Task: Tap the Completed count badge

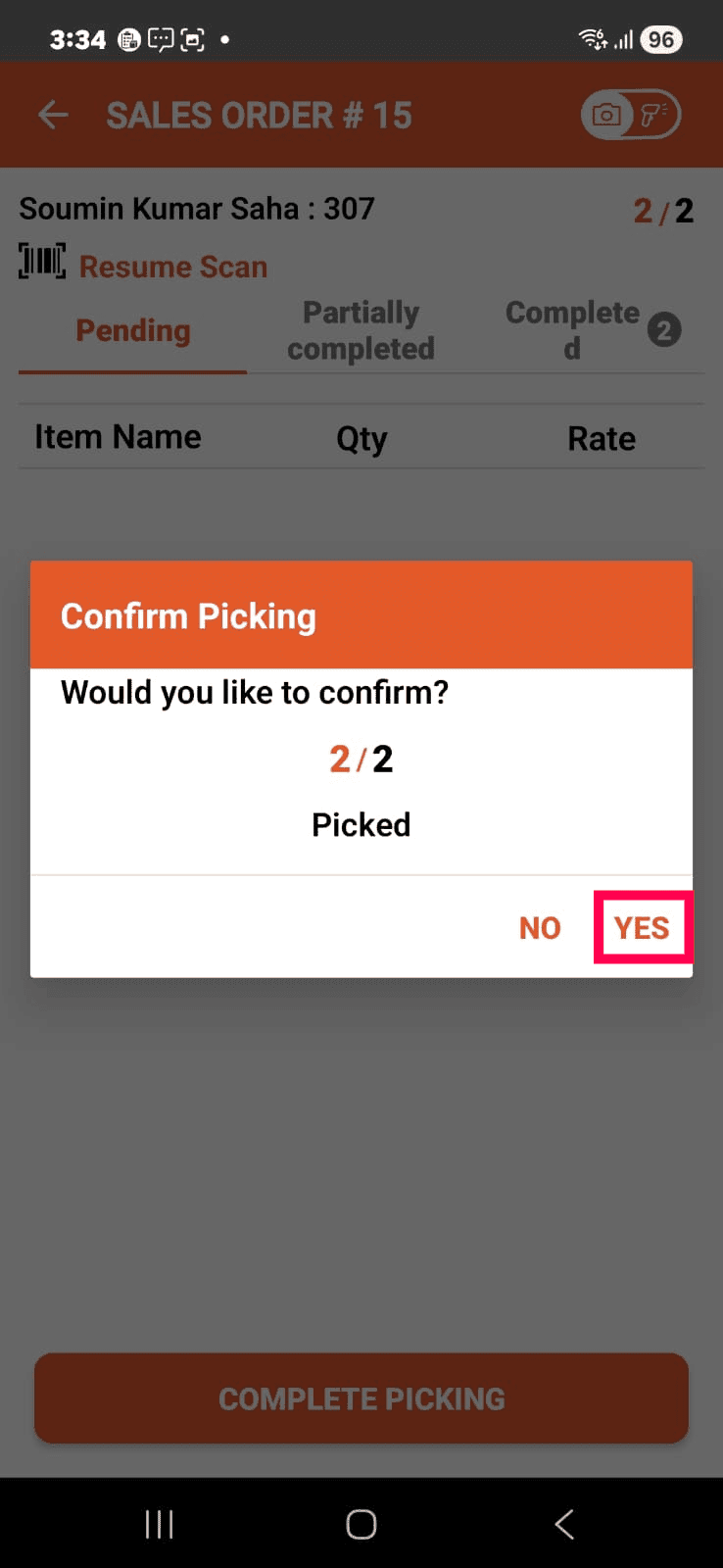Action: (664, 330)
